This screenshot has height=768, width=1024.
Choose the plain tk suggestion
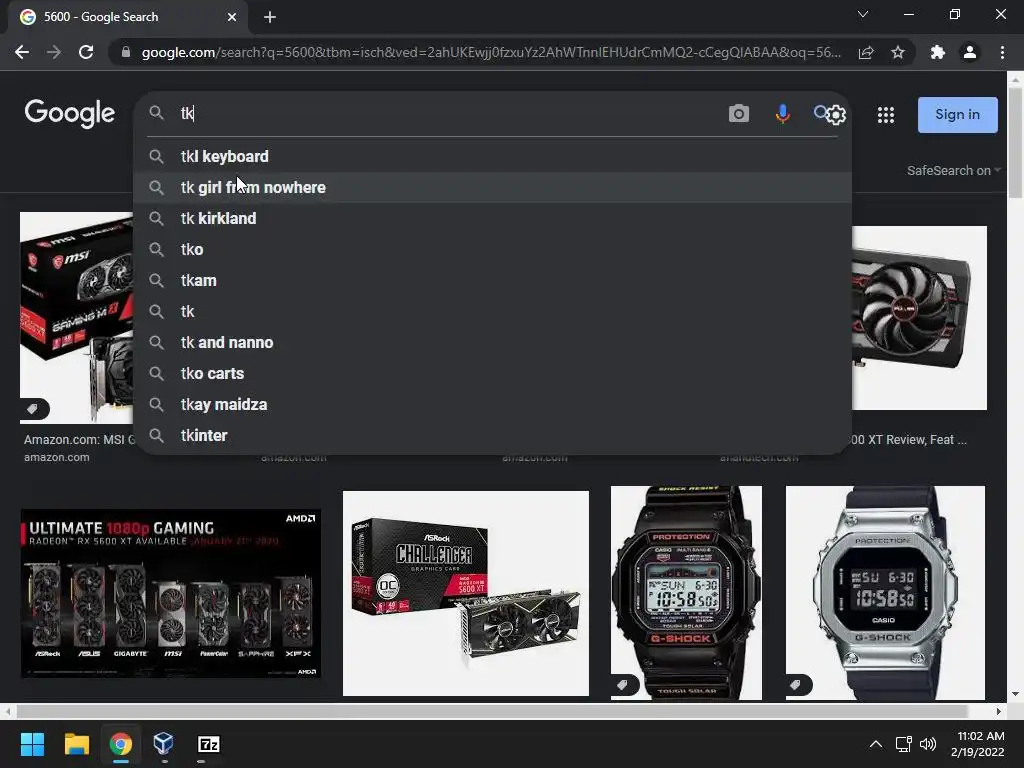(x=492, y=312)
